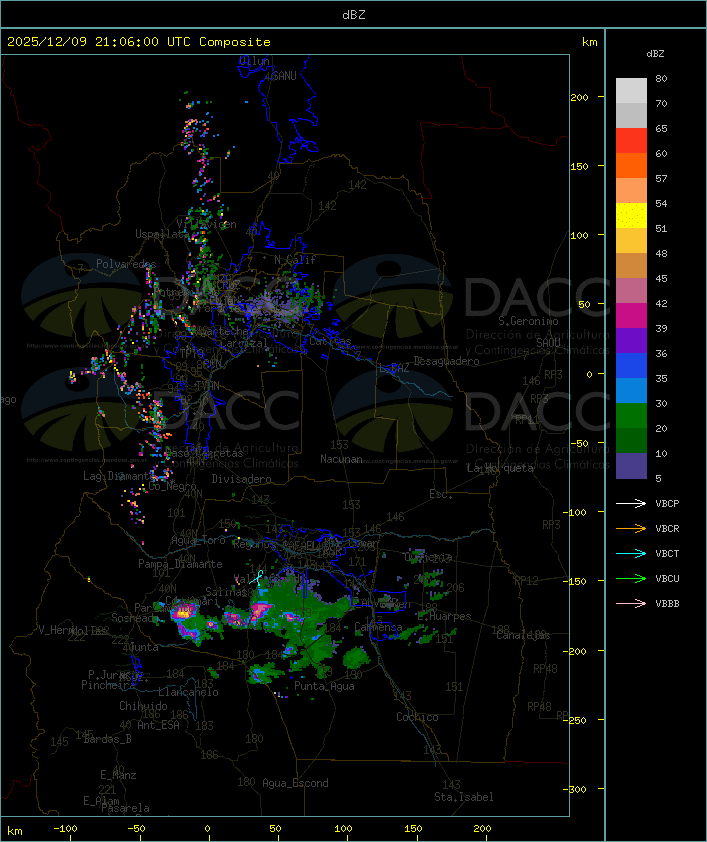The width and height of the screenshot is (707, 842).
Task: Click the E_Manz place label
Action: (x=118, y=775)
